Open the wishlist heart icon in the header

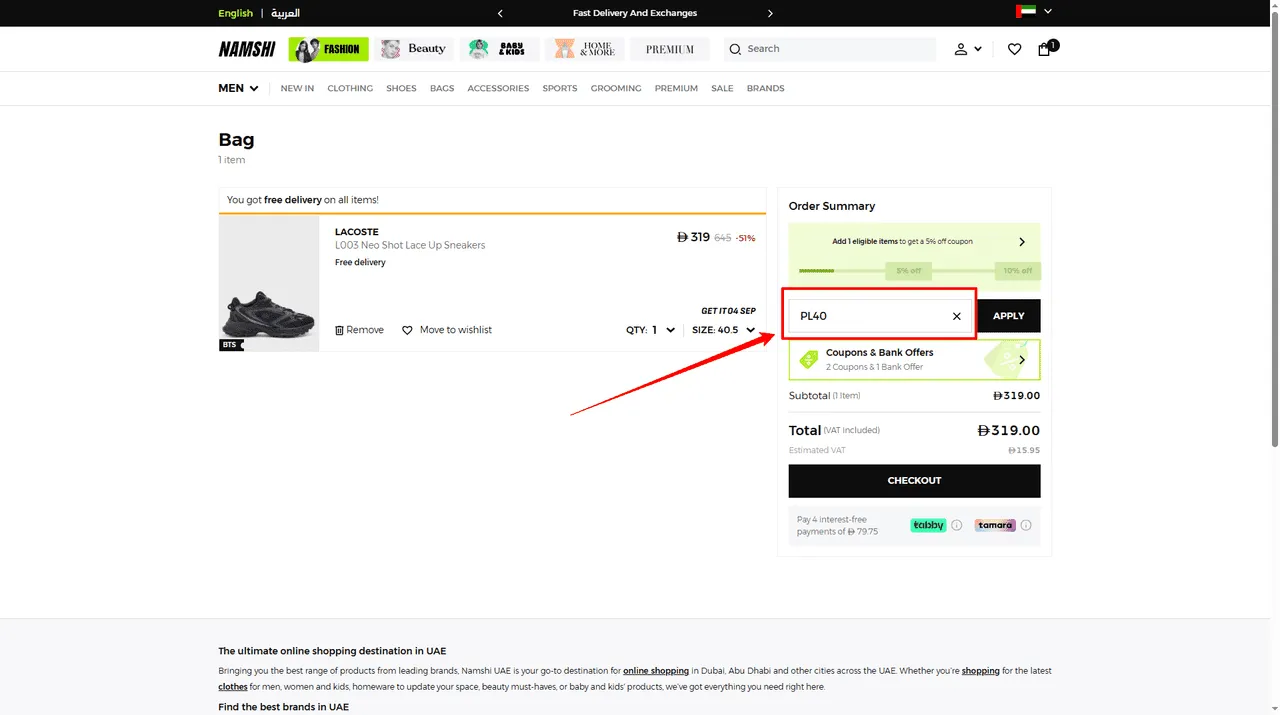pyautogui.click(x=1014, y=48)
